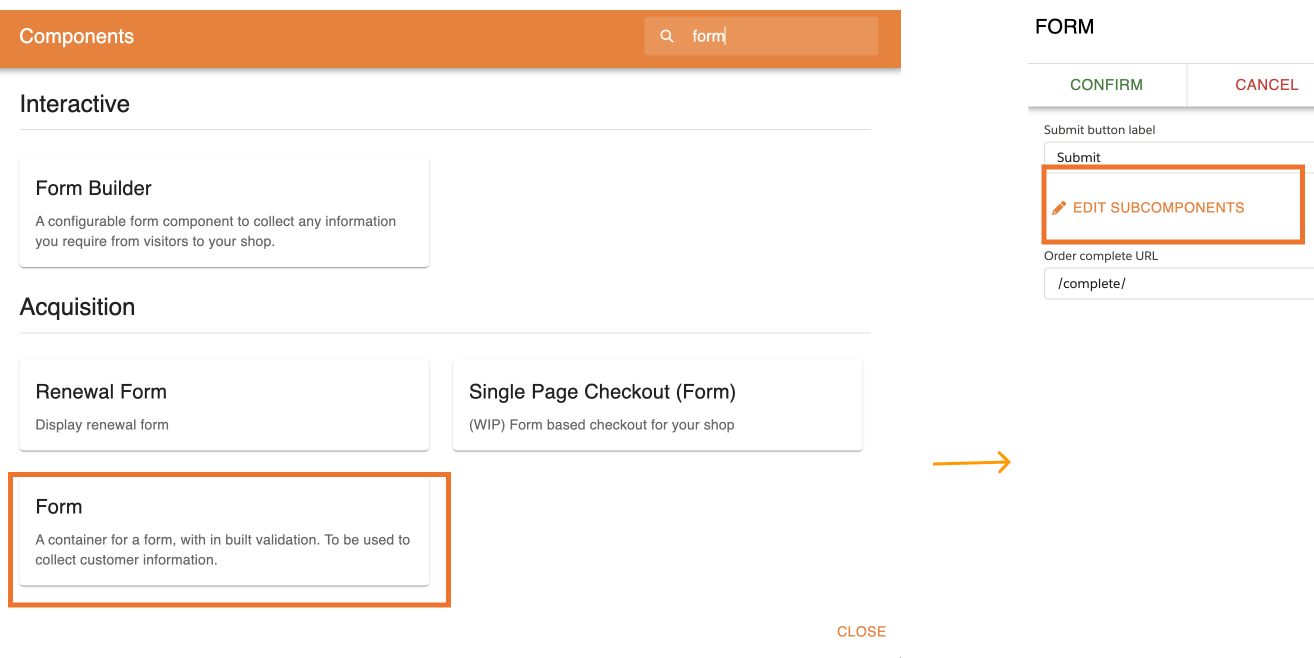Click the Submit button label input
This screenshot has width=1314, height=658.
click(1180, 157)
